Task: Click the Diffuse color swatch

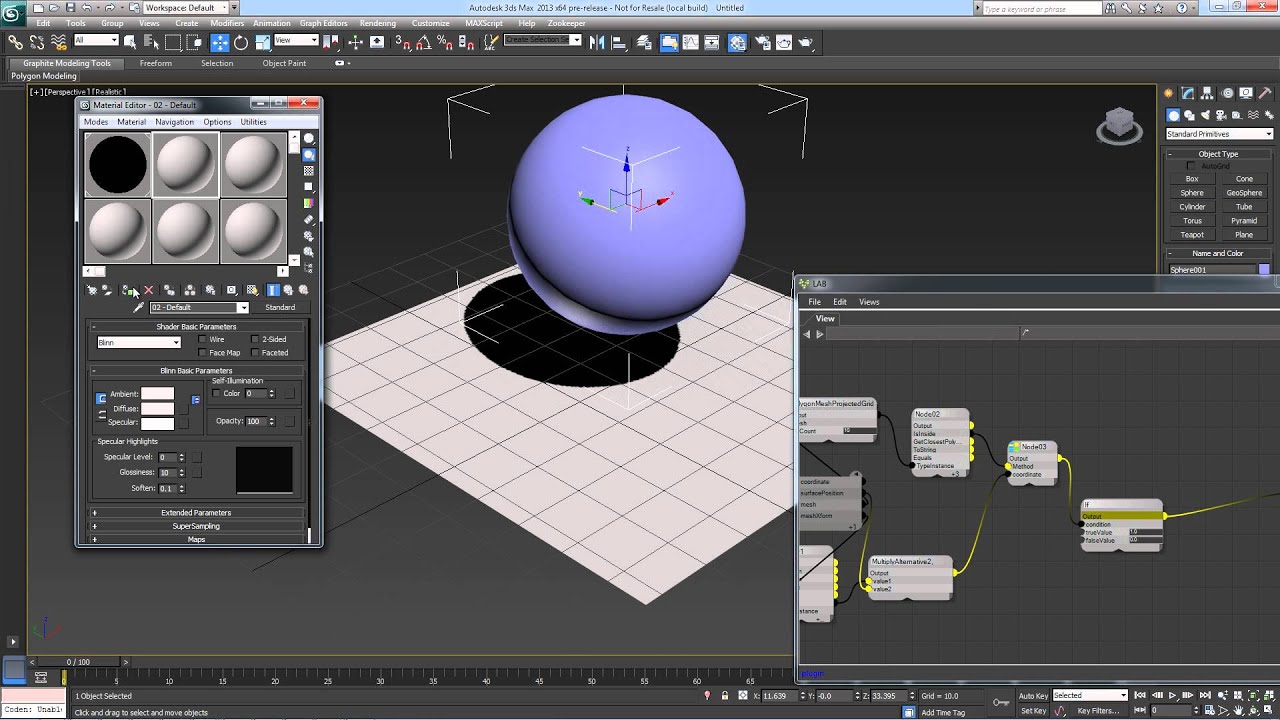Action: [157, 409]
